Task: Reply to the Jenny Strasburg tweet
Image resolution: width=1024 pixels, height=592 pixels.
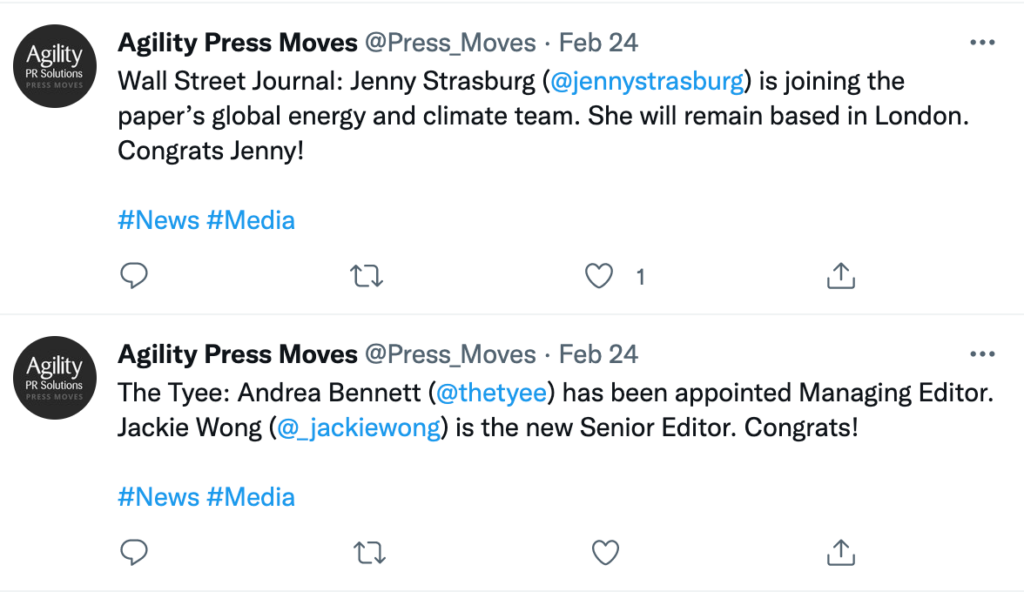Action: click(x=134, y=275)
